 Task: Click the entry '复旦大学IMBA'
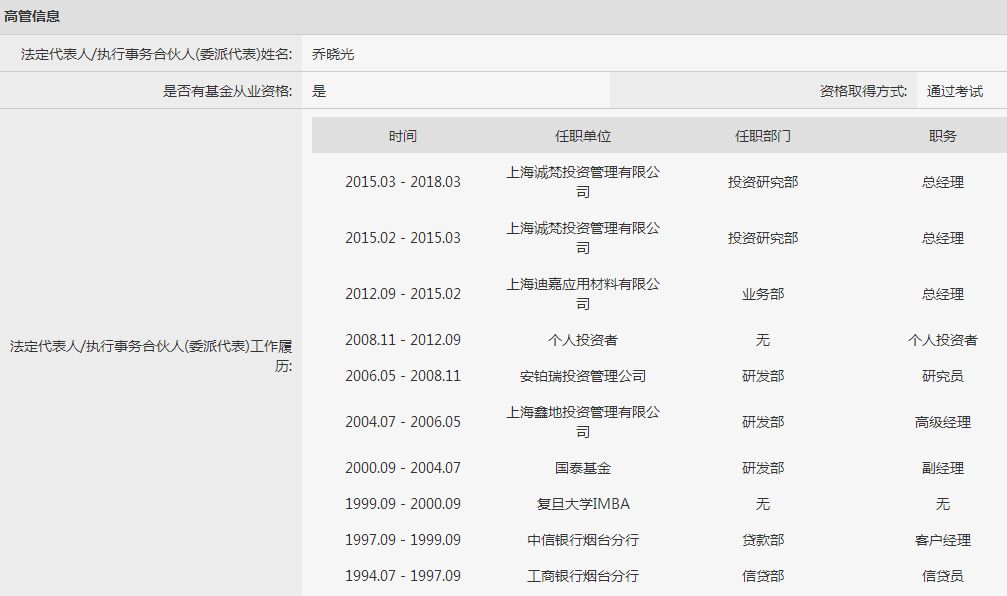point(582,504)
